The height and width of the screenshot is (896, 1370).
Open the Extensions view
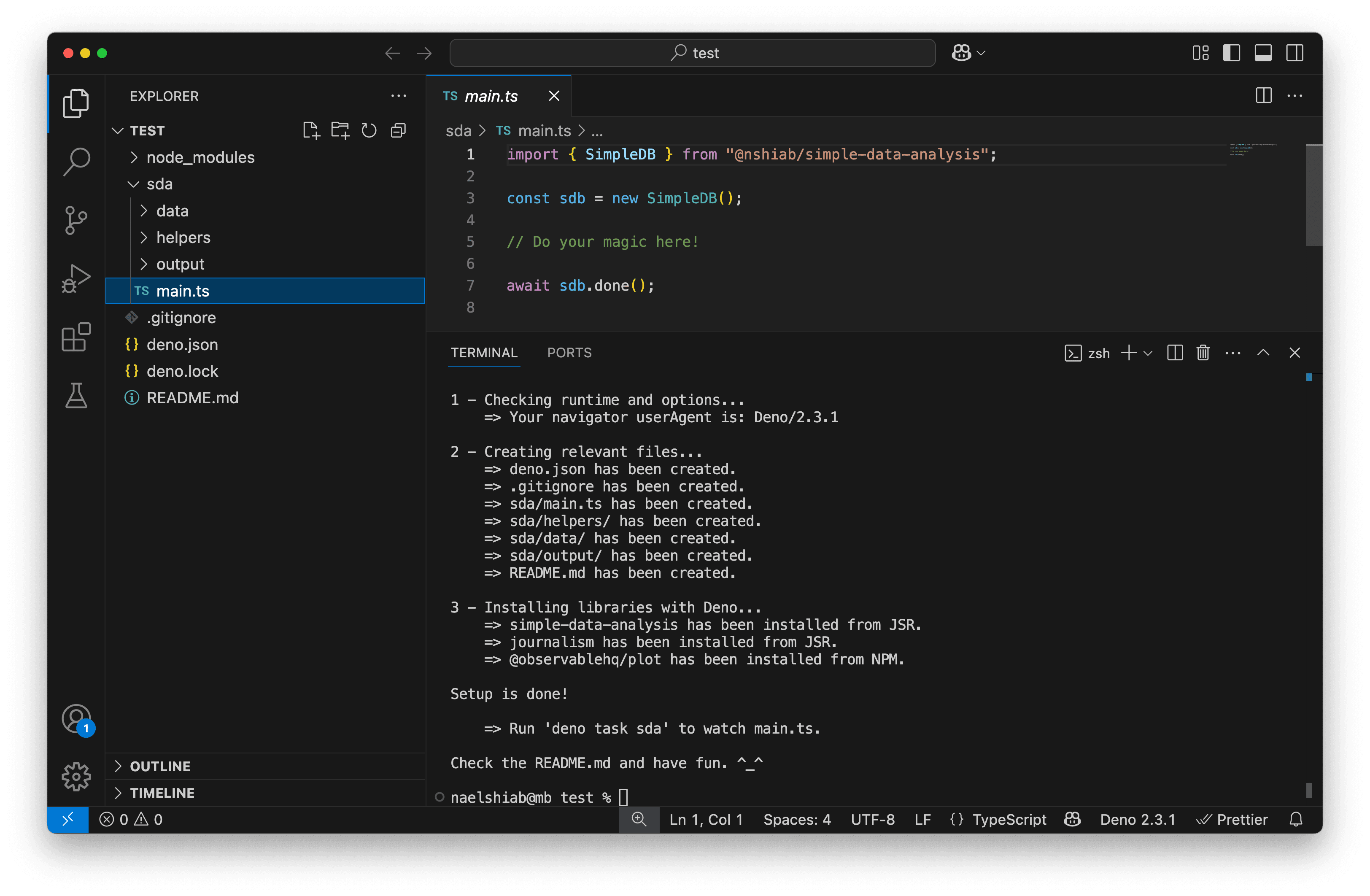click(76, 337)
